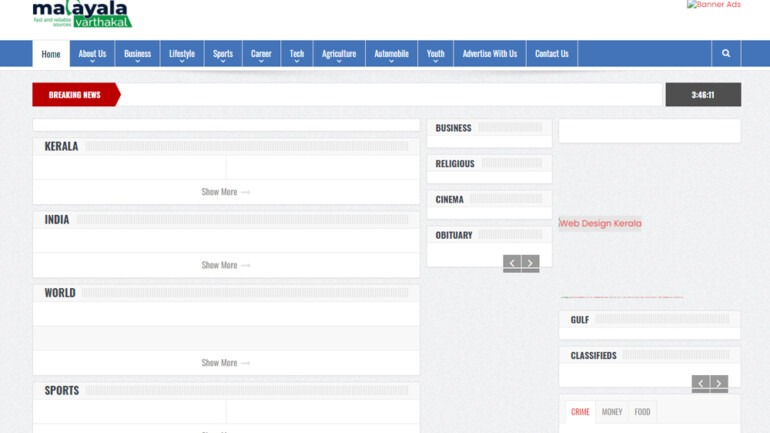
Task: Expand the Business menu in navbar
Action: 137,54
